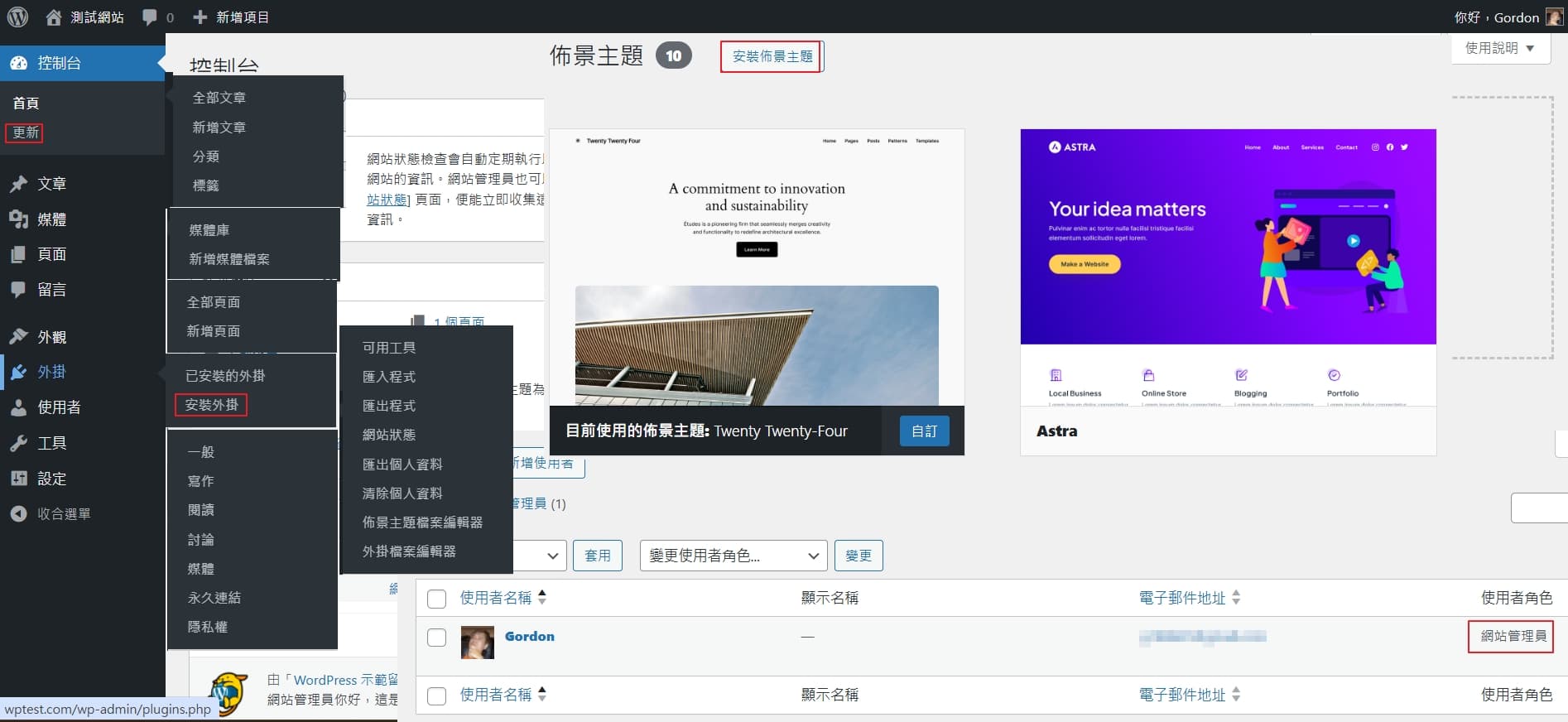This screenshot has height=722, width=1568.
Task: Click the Appearance paintbrush icon
Action: (x=18, y=337)
